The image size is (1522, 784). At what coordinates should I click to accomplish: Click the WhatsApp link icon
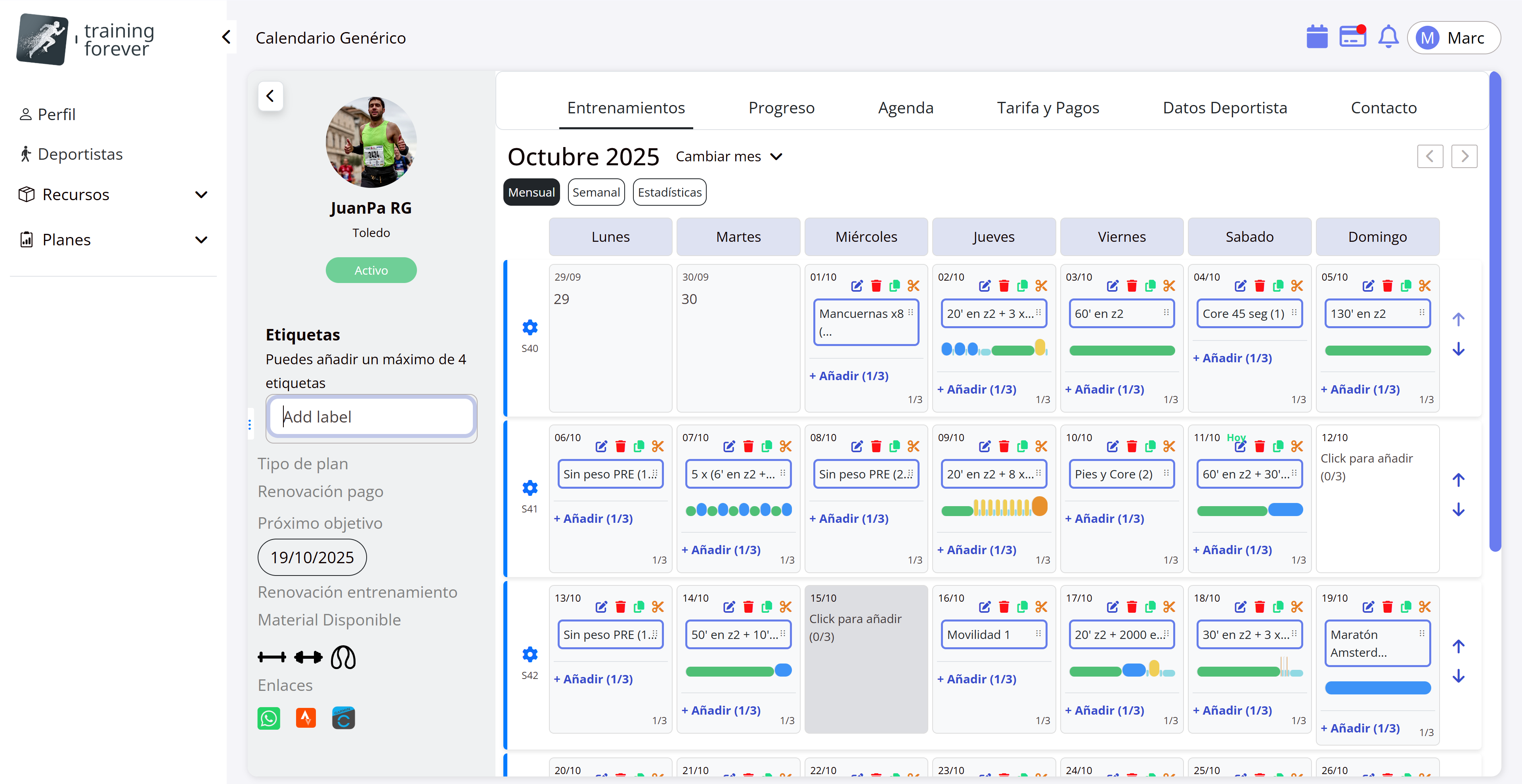pos(268,718)
